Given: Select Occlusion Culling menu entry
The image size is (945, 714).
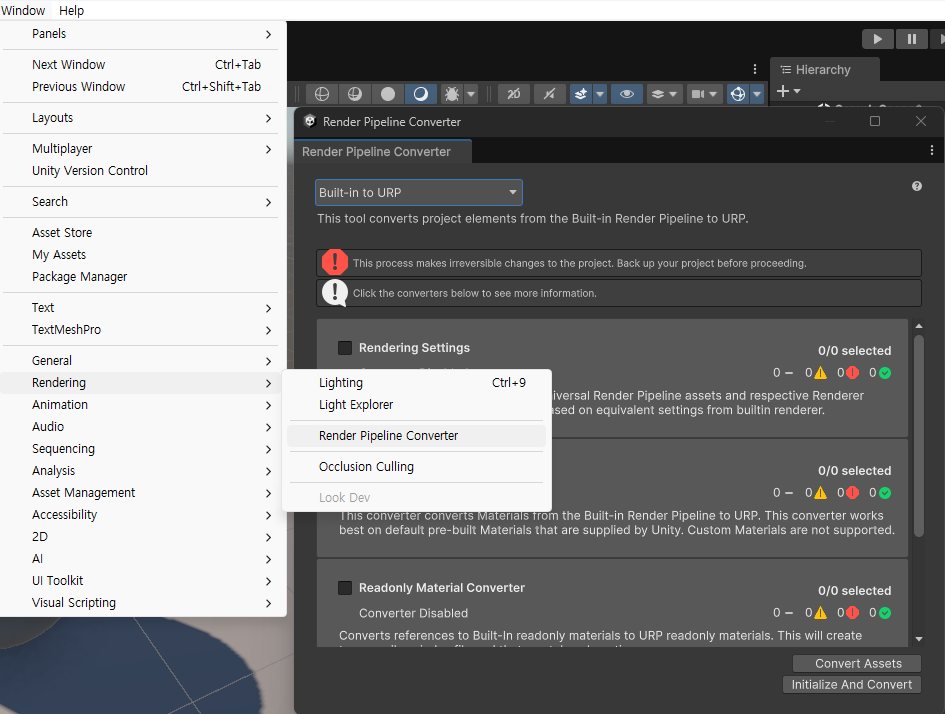Looking at the screenshot, I should [x=416, y=467].
